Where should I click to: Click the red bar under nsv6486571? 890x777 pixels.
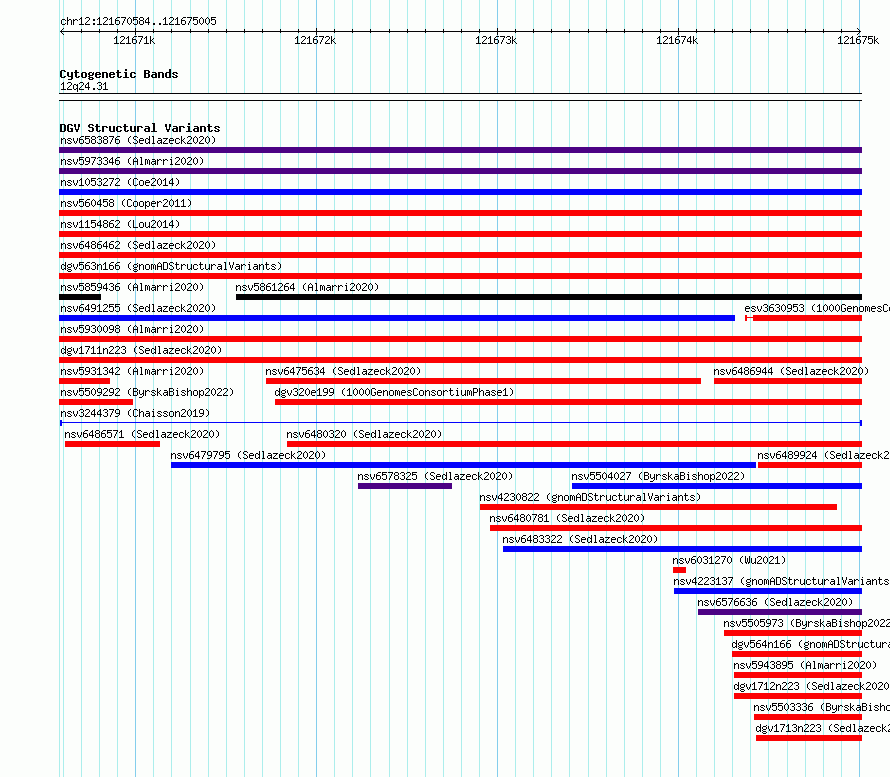click(112, 444)
